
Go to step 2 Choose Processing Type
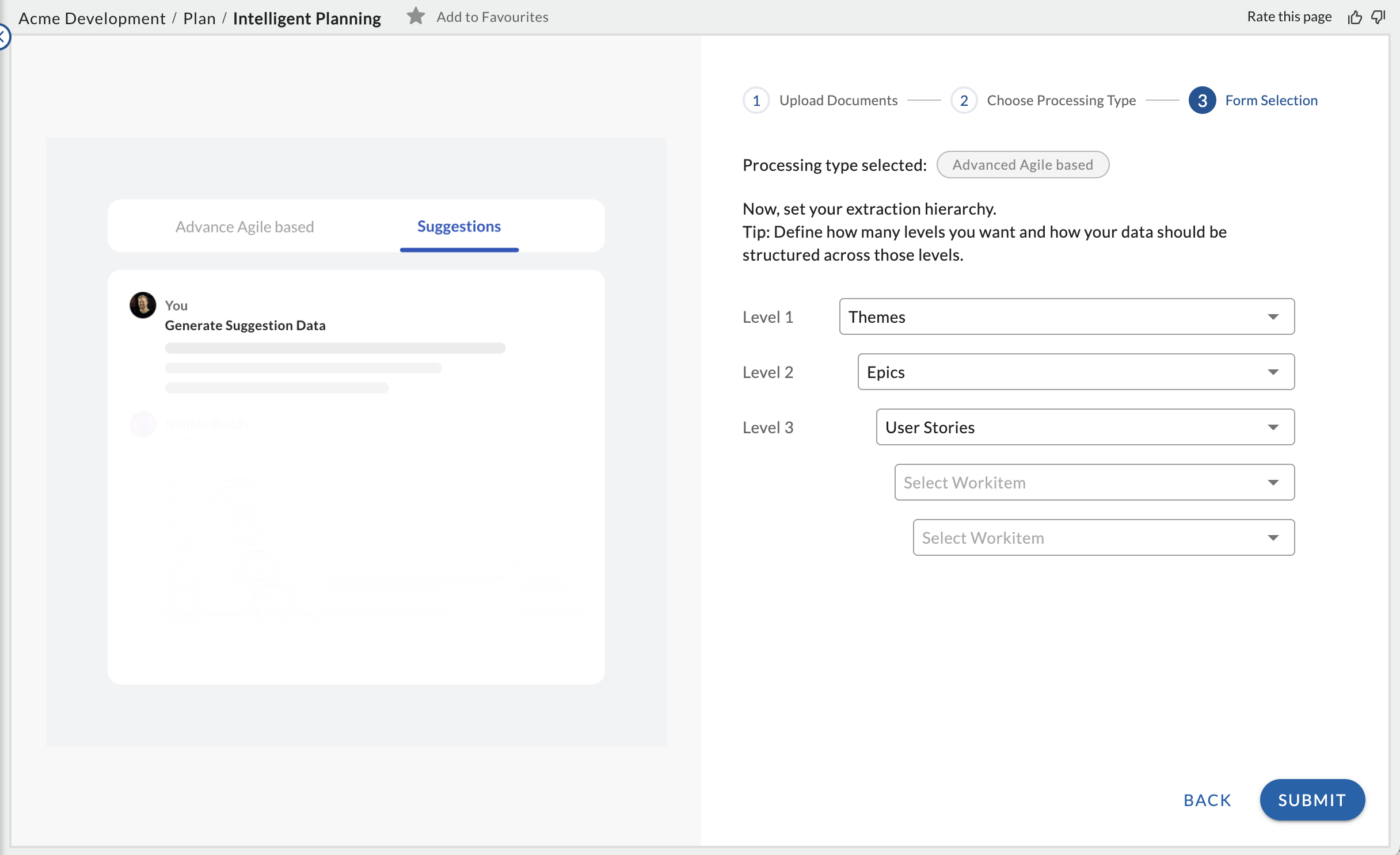pyautogui.click(x=1043, y=101)
